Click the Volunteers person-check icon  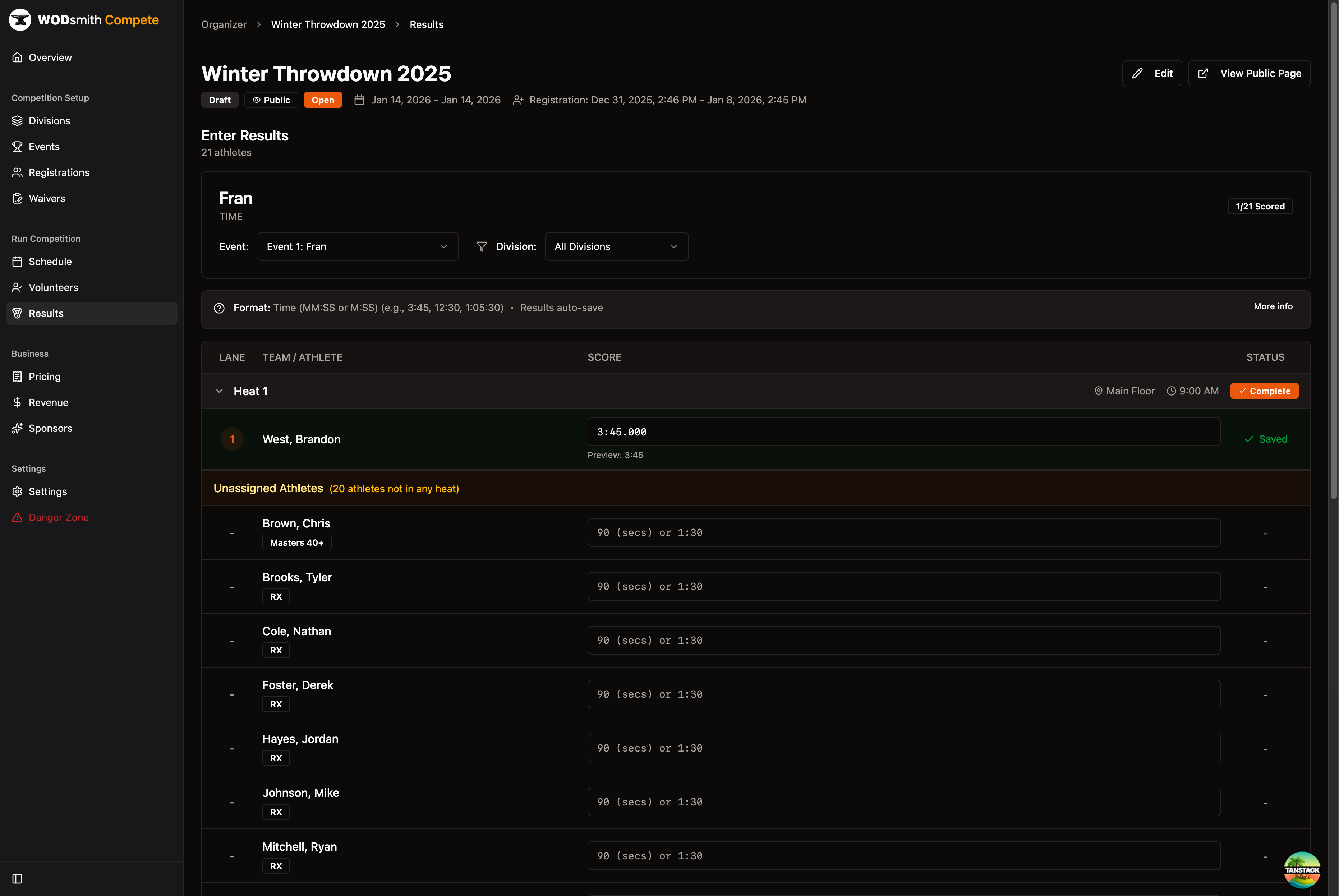[x=17, y=287]
